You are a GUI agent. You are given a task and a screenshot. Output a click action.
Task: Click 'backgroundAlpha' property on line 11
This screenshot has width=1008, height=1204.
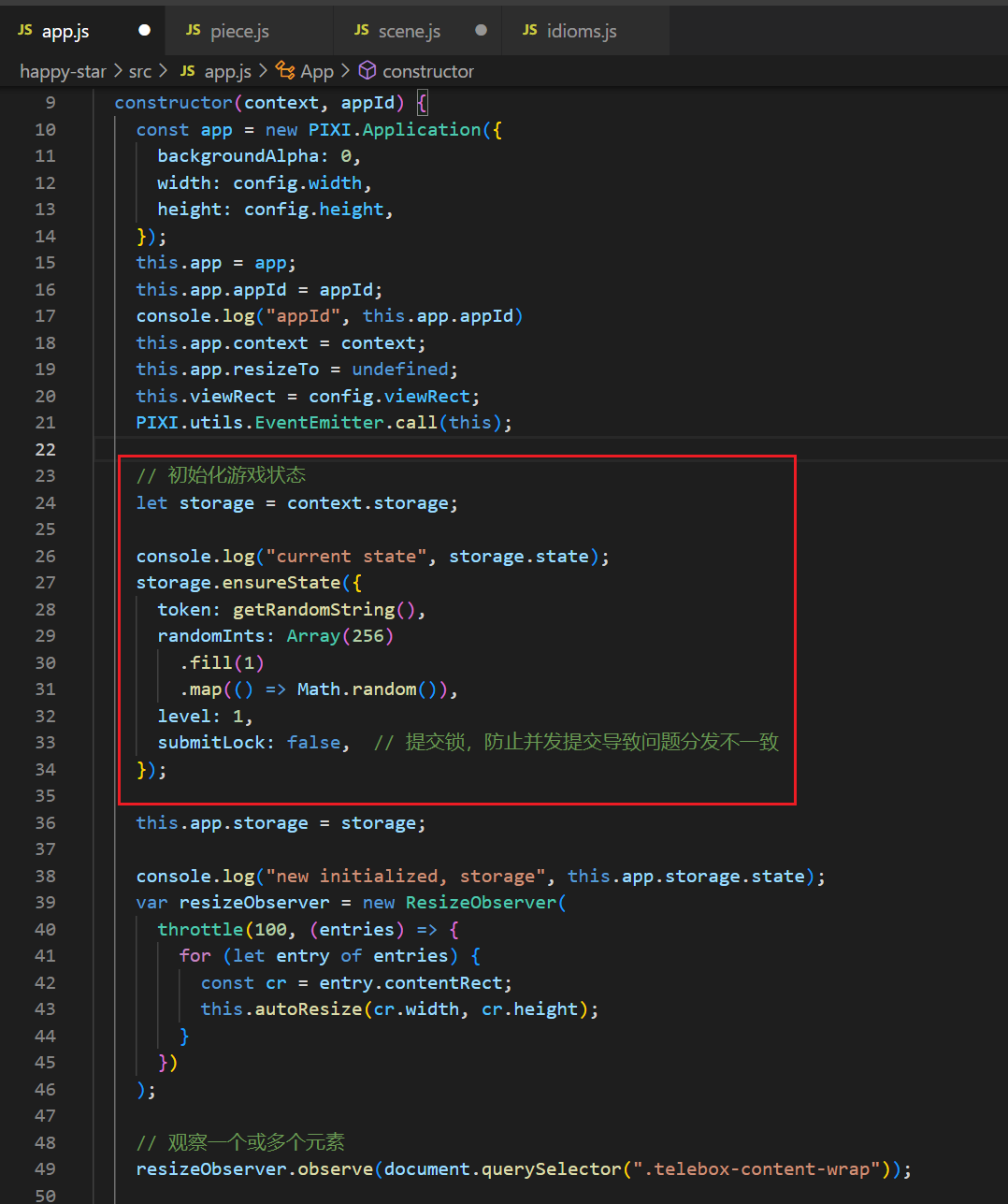(238, 156)
